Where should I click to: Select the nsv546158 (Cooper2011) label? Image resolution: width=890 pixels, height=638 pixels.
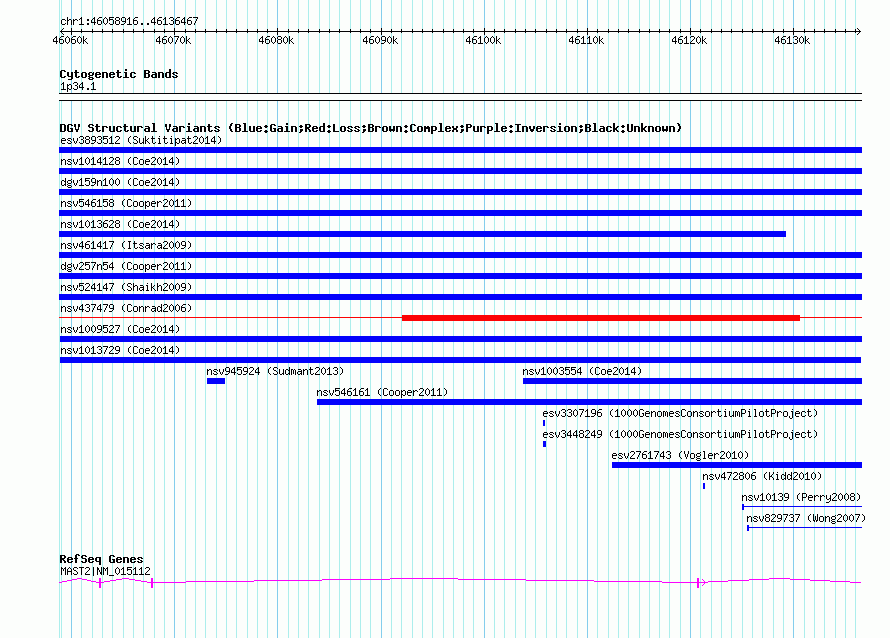tap(126, 203)
